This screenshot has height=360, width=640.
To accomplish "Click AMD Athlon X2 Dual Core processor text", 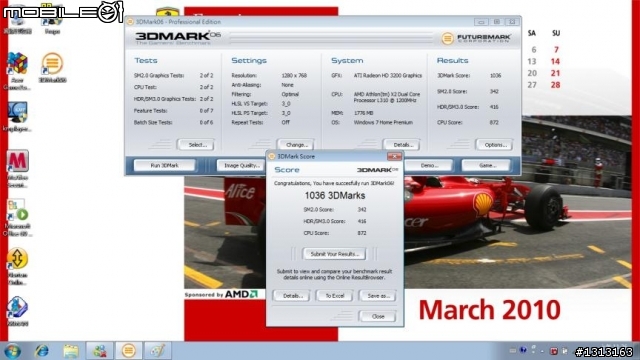I will click(387, 97).
